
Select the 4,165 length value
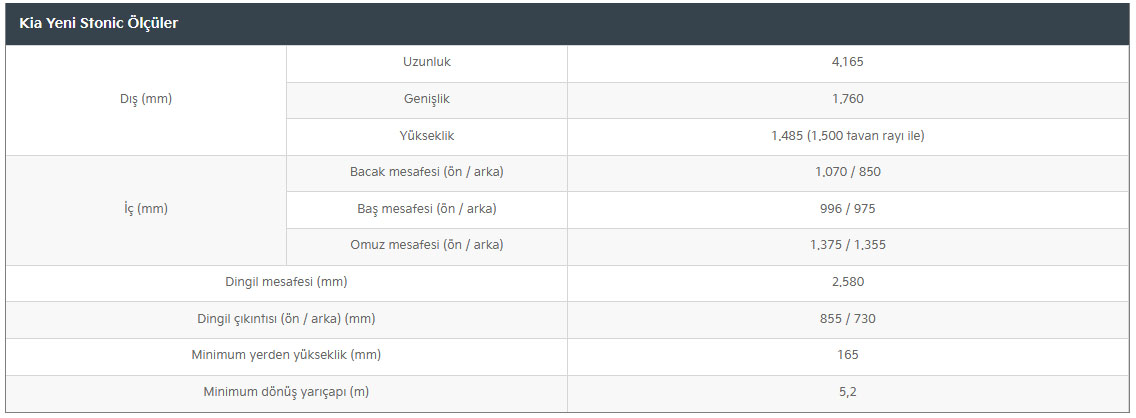[847, 62]
